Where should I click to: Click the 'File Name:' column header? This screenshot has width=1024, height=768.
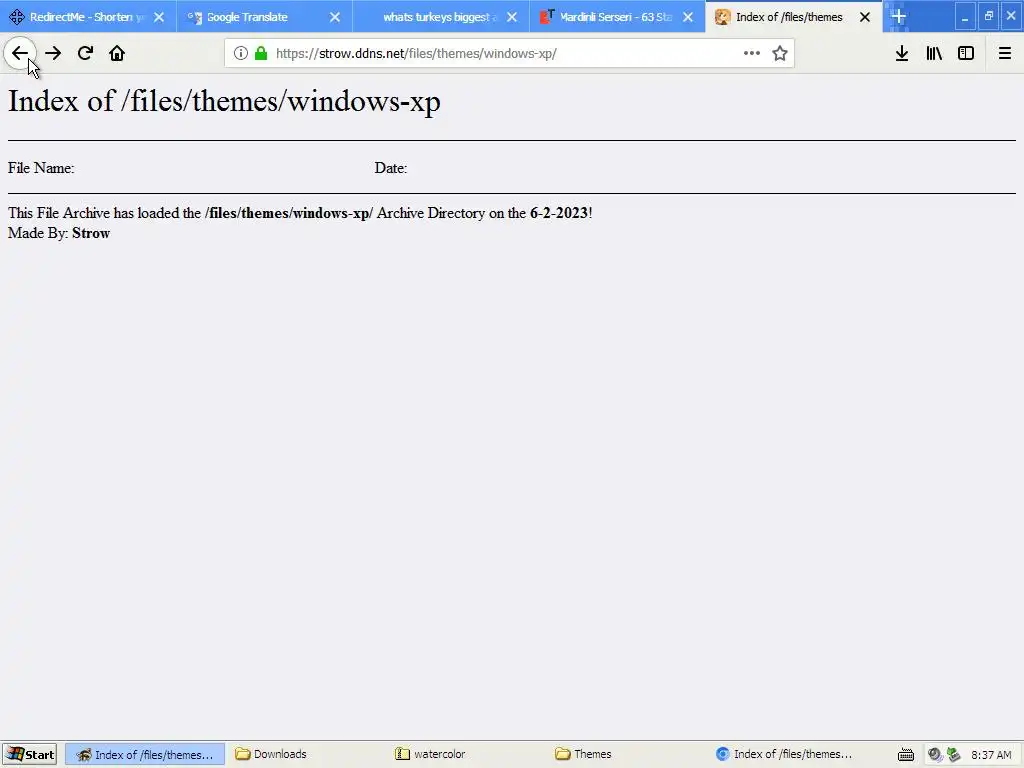41,168
